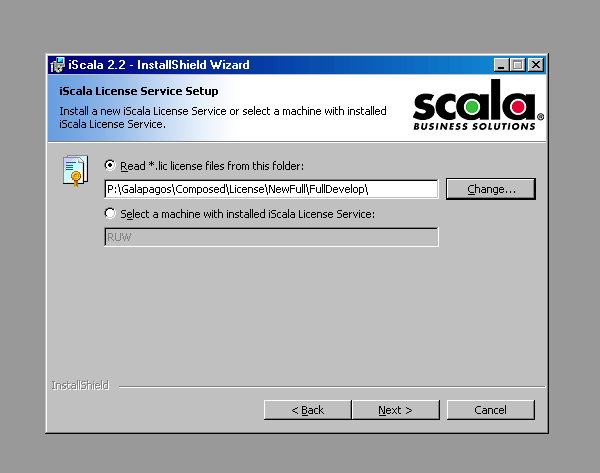Click the 'InstallShield' label text

click(80, 385)
